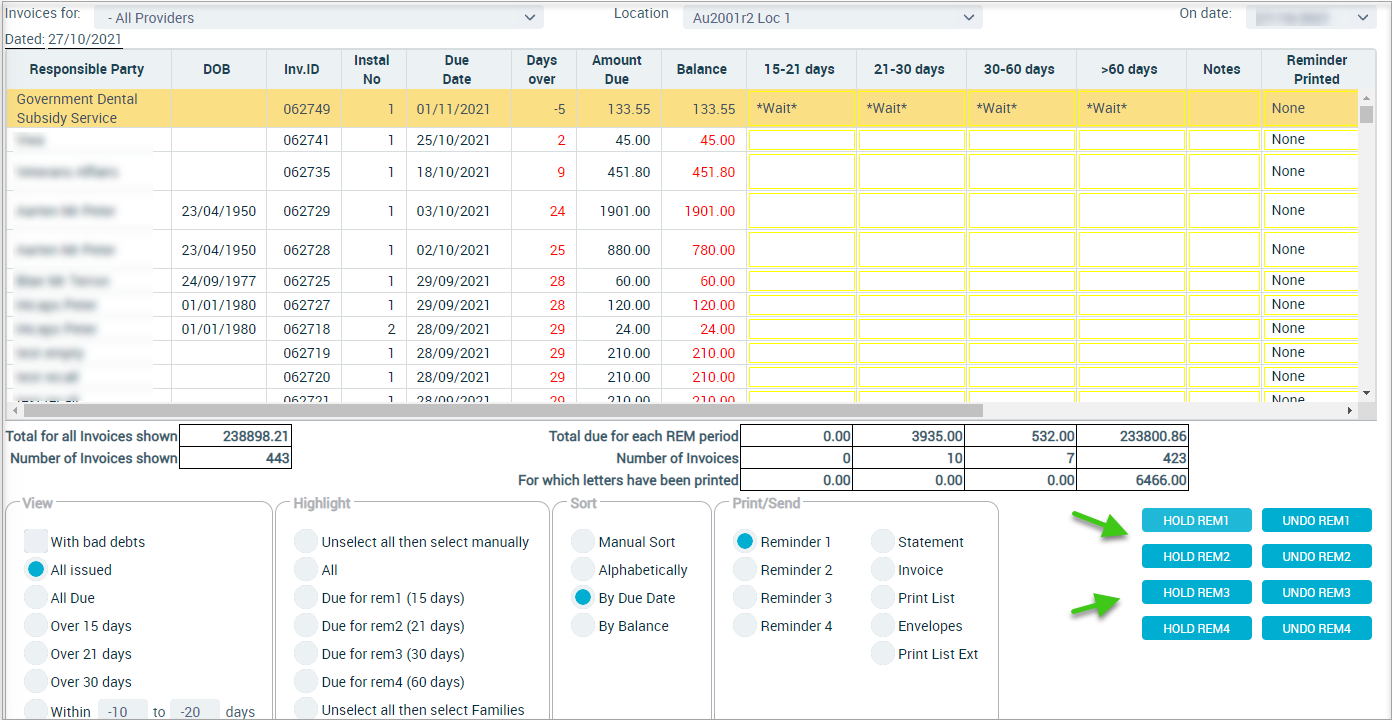Click >60 days field for invoice 062728
The height and width of the screenshot is (720, 1392).
1131,250
